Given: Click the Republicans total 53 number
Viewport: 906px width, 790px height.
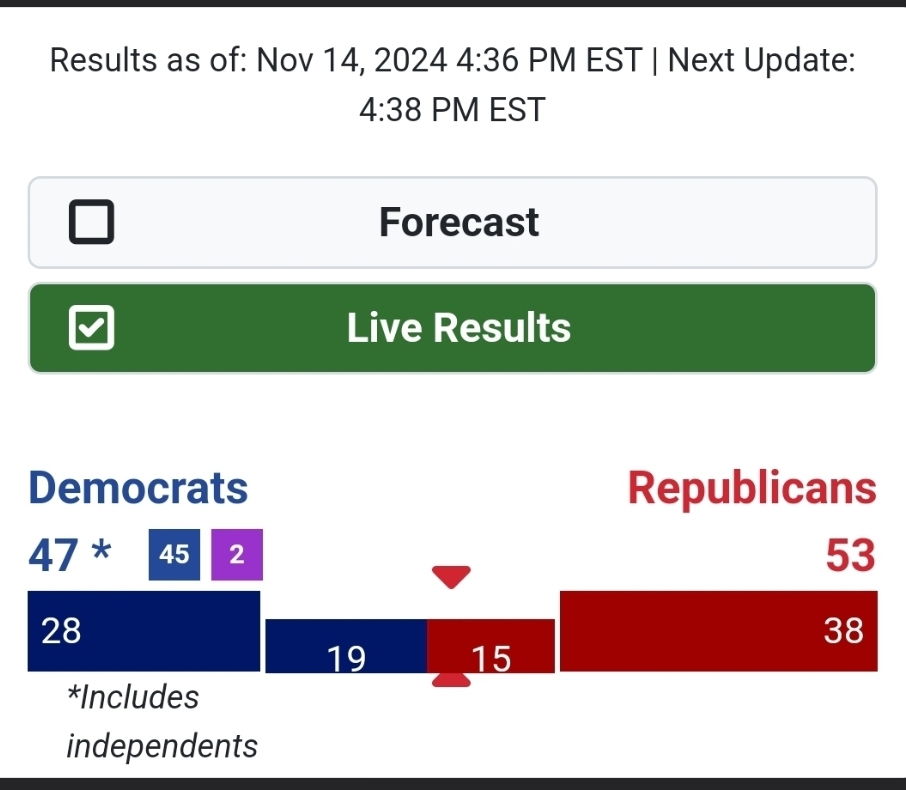Looking at the screenshot, I should 850,555.
